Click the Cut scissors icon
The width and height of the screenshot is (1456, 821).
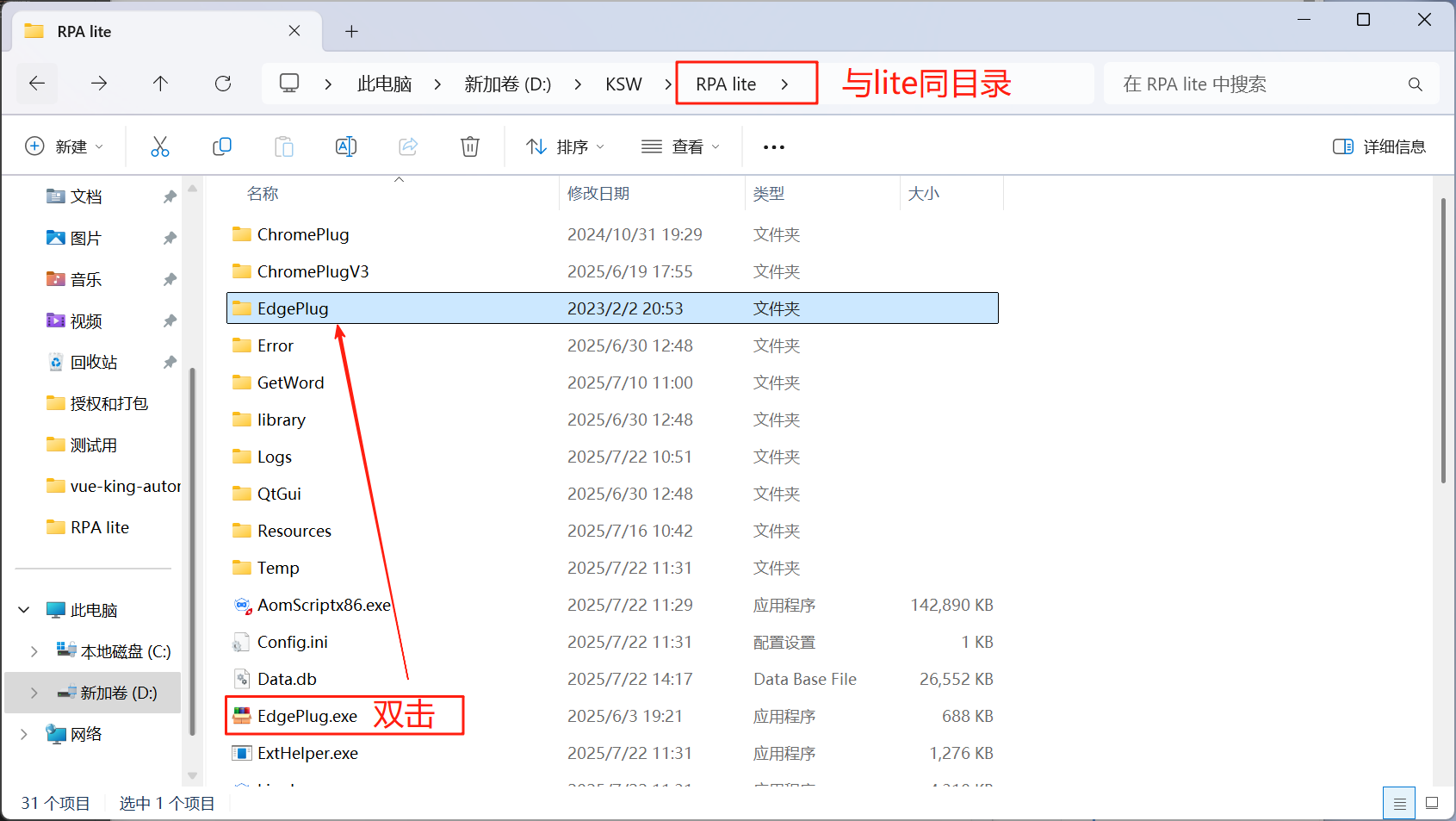pyautogui.click(x=160, y=146)
